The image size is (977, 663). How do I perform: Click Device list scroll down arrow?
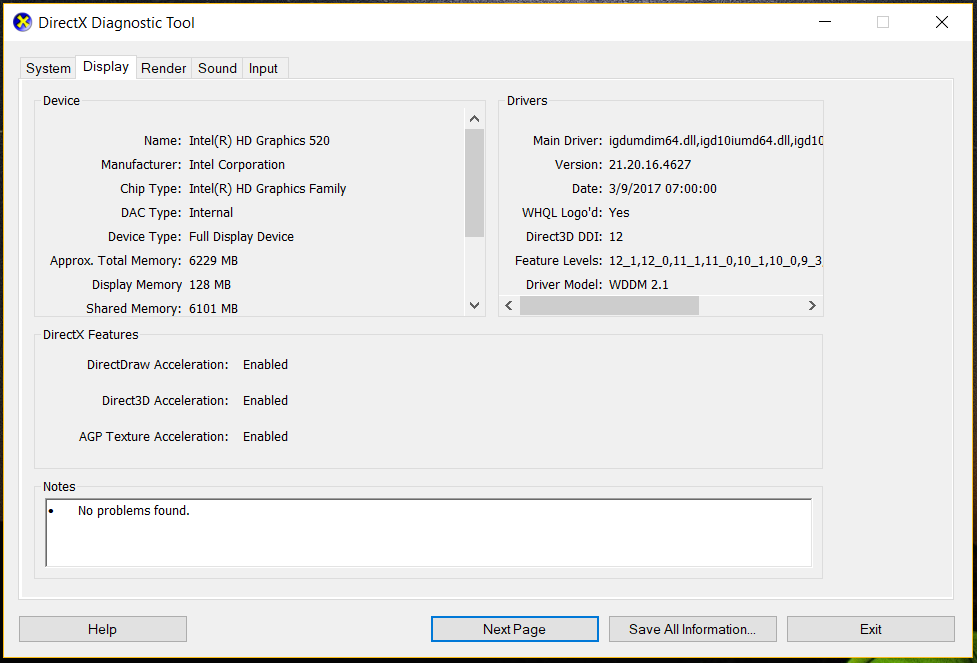pyautogui.click(x=474, y=305)
